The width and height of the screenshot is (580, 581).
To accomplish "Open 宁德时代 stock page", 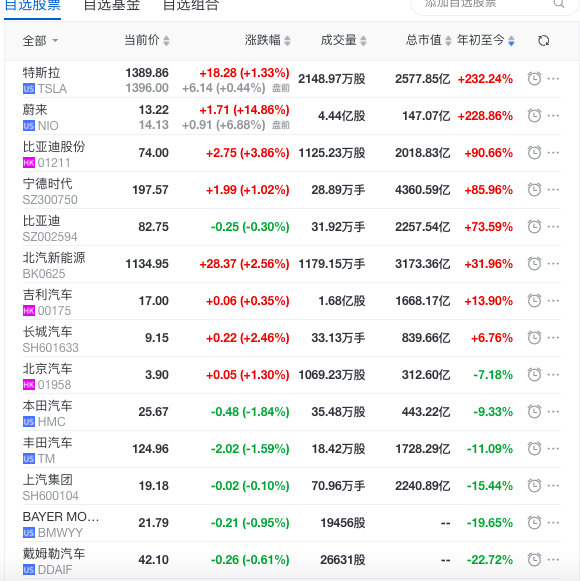I will [x=47, y=184].
